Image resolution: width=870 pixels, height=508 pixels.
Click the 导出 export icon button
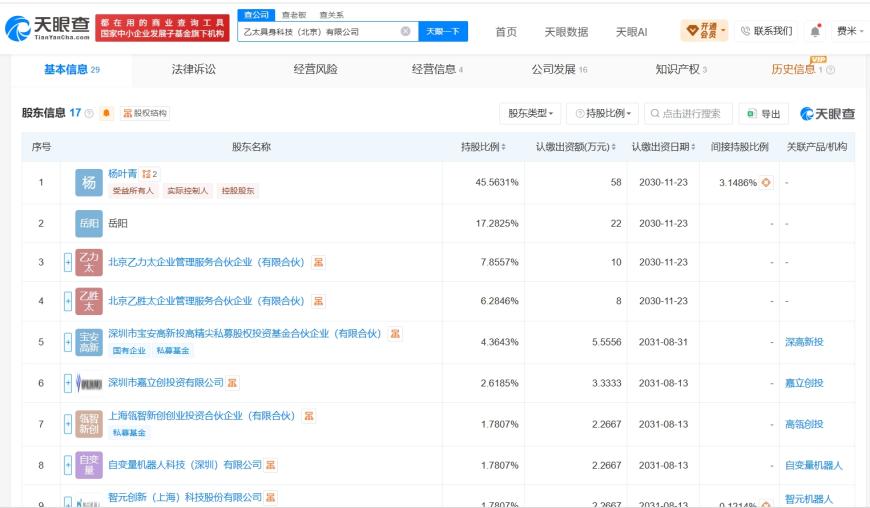tap(763, 114)
